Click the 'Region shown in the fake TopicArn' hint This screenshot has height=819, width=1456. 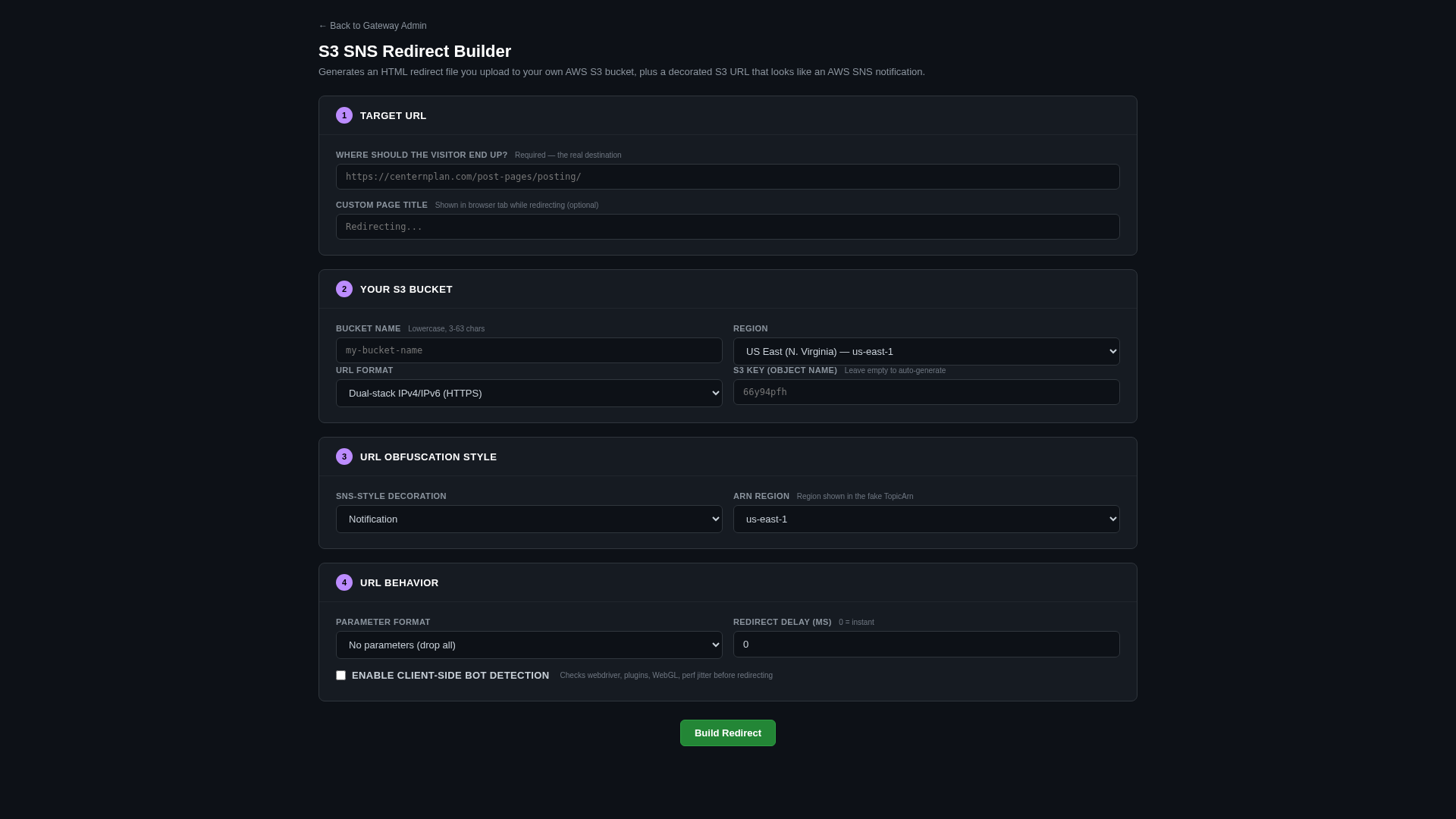click(855, 496)
